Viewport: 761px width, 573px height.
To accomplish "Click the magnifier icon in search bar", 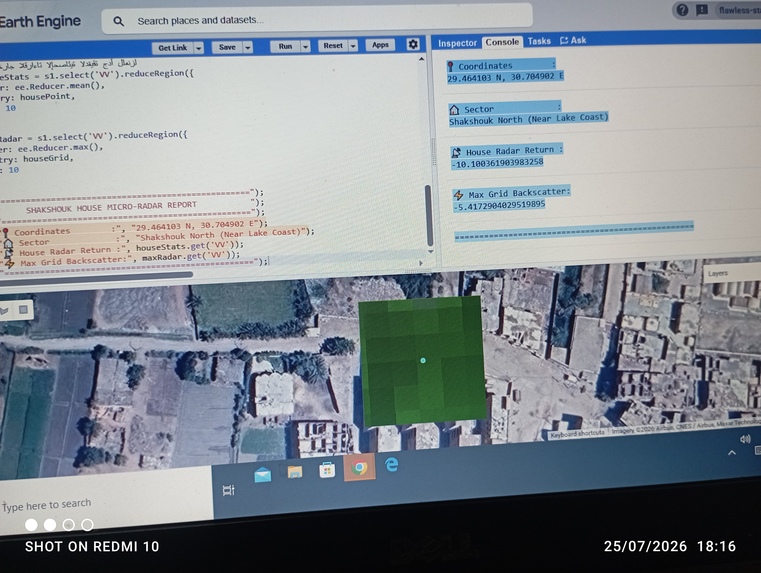I will 118,21.
